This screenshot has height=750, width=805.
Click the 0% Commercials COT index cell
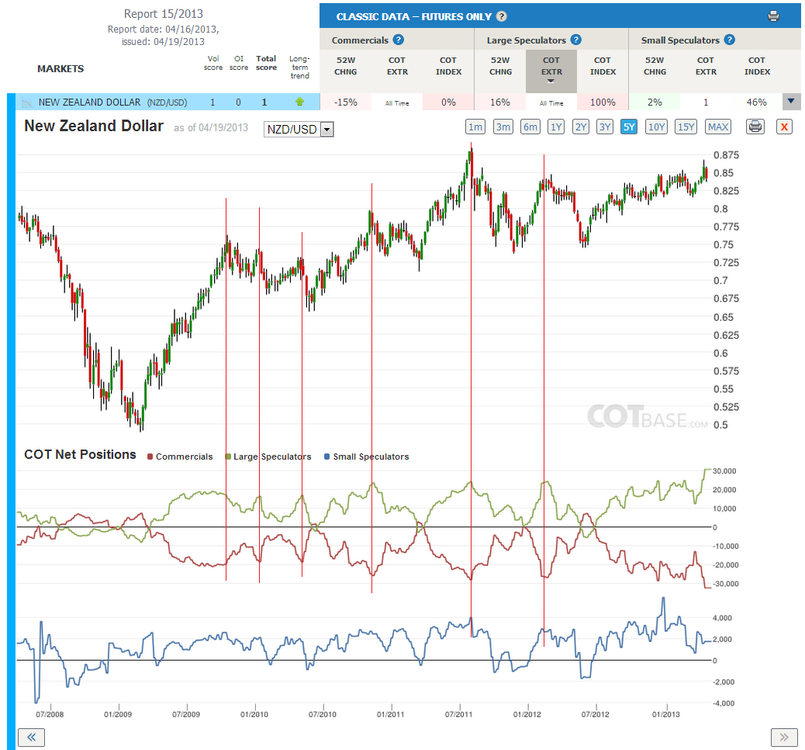pyautogui.click(x=448, y=102)
